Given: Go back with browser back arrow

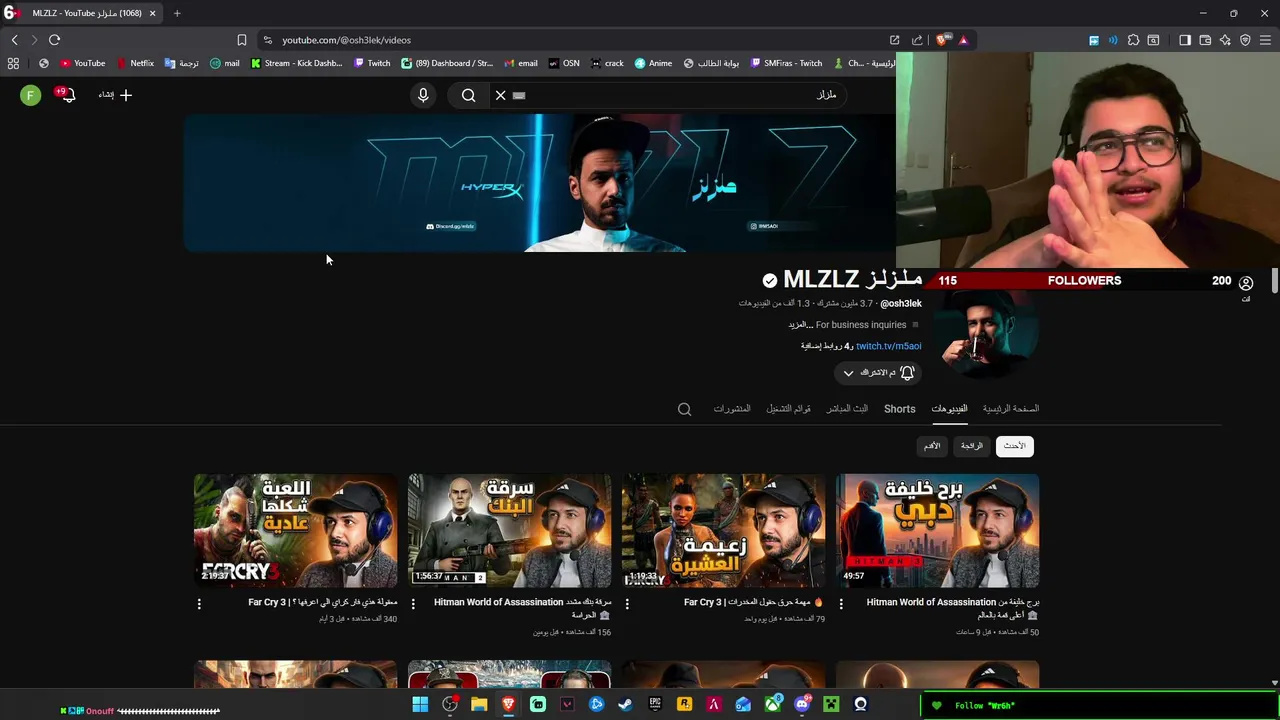Looking at the screenshot, I should (14, 40).
